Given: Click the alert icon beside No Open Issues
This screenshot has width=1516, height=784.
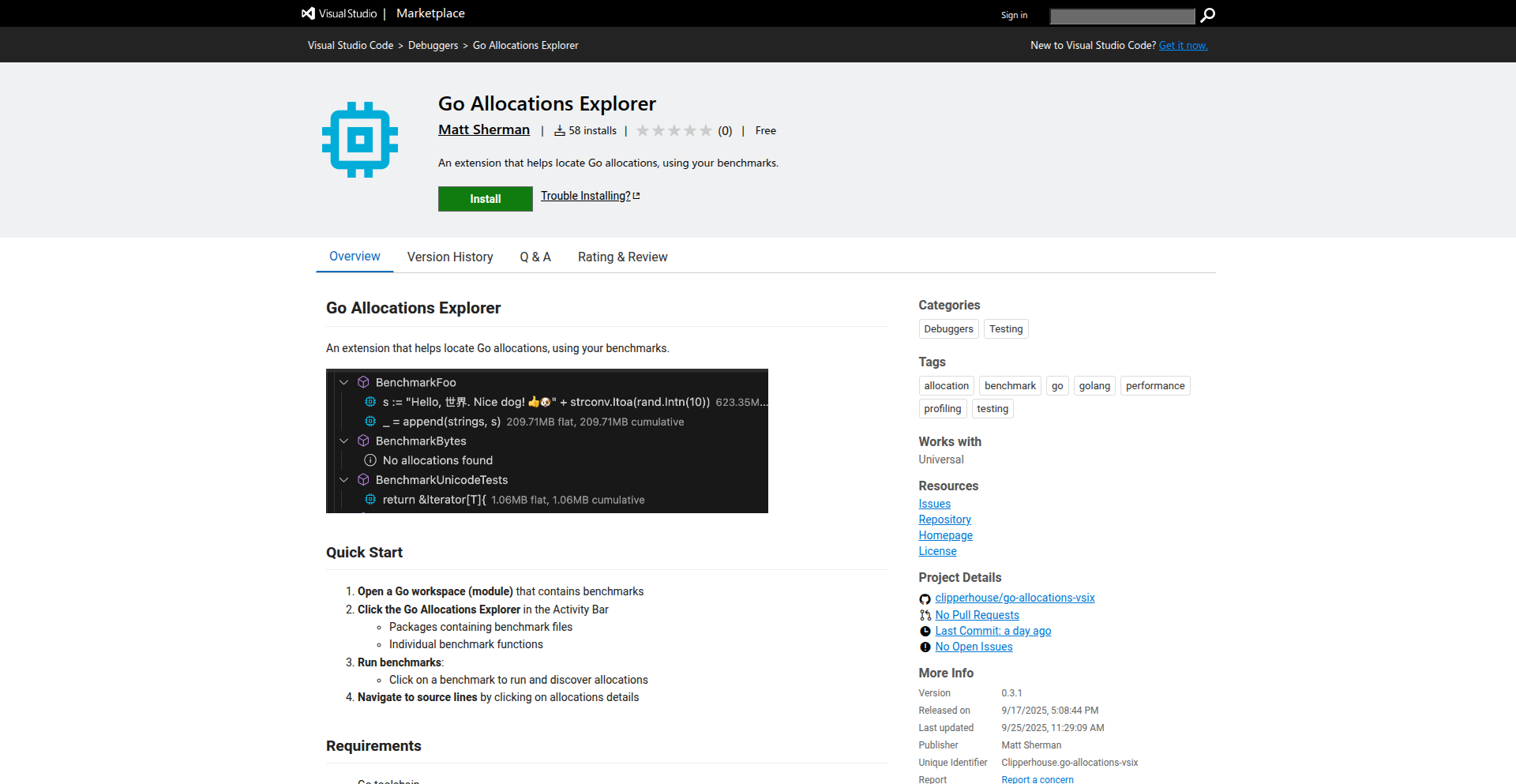Looking at the screenshot, I should tap(925, 647).
